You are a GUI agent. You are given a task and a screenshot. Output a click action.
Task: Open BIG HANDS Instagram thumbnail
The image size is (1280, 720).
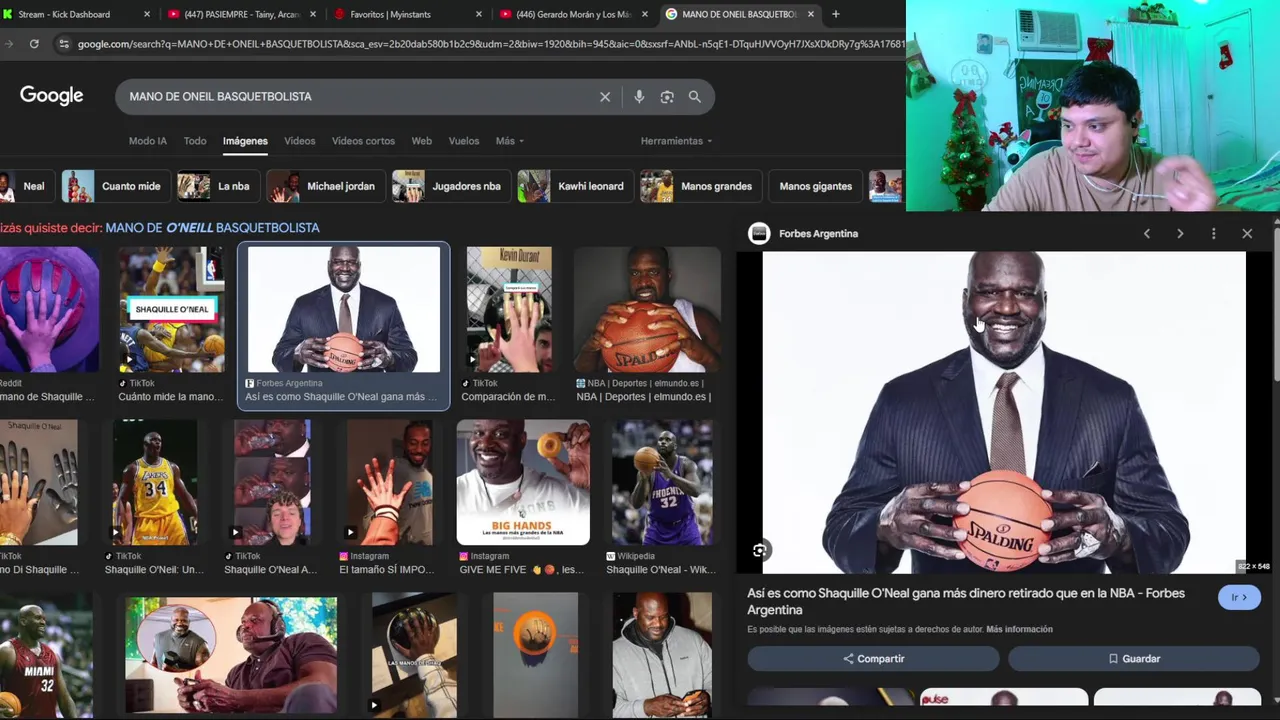point(523,482)
